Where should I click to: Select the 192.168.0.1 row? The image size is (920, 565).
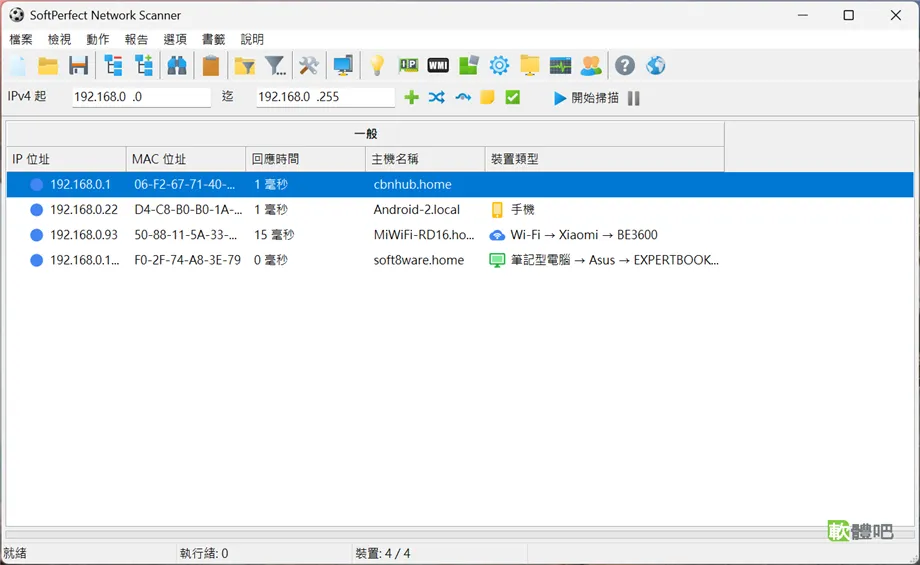pos(460,184)
